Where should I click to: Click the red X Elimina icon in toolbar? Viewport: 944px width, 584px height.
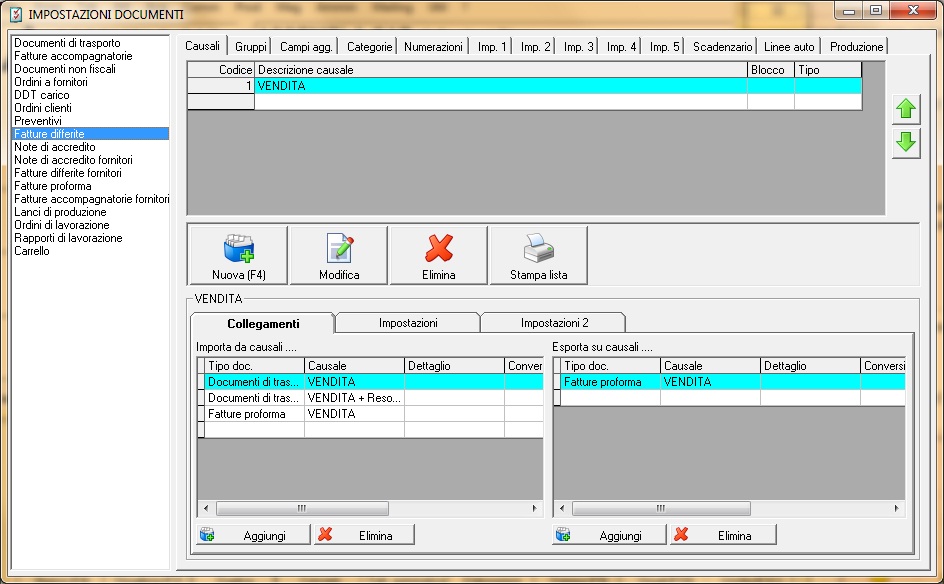[439, 248]
